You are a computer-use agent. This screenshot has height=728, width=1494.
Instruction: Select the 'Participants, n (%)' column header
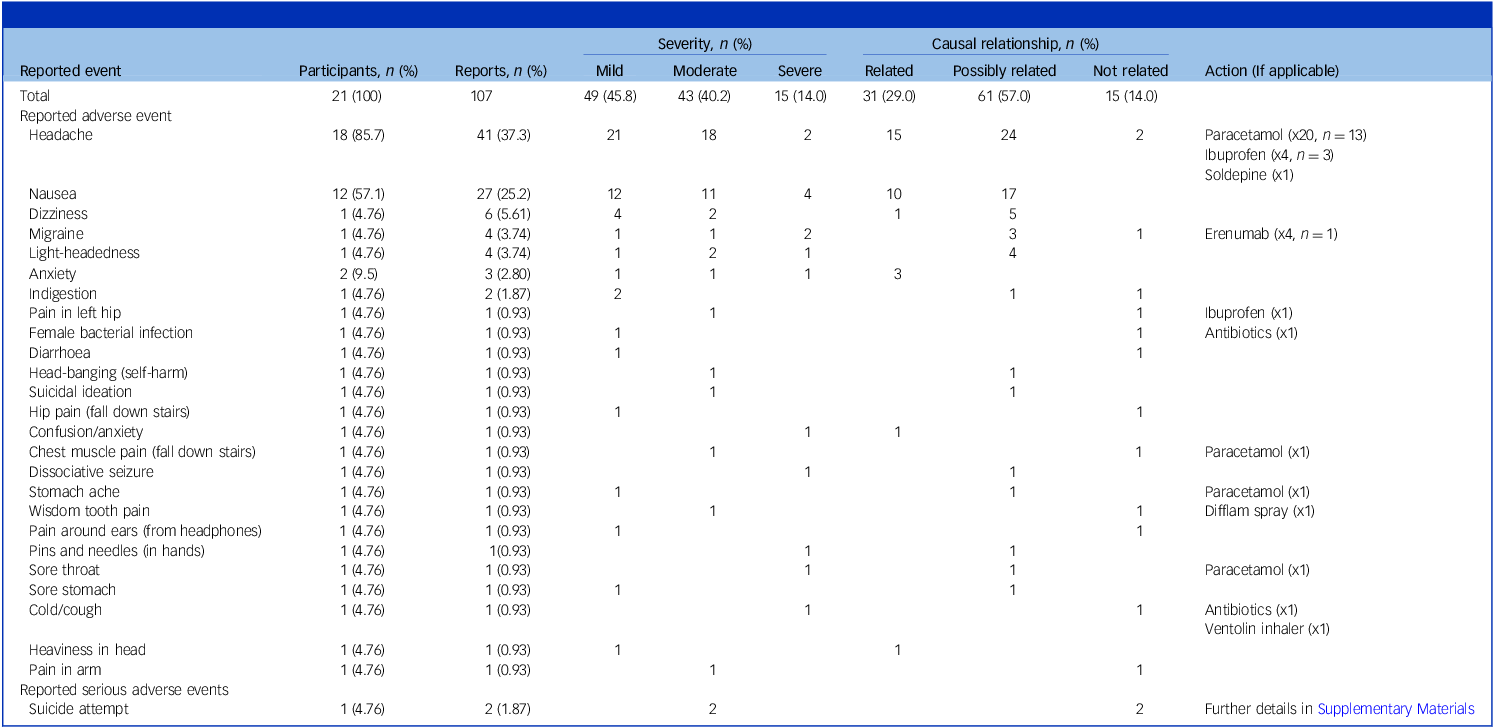(358, 71)
